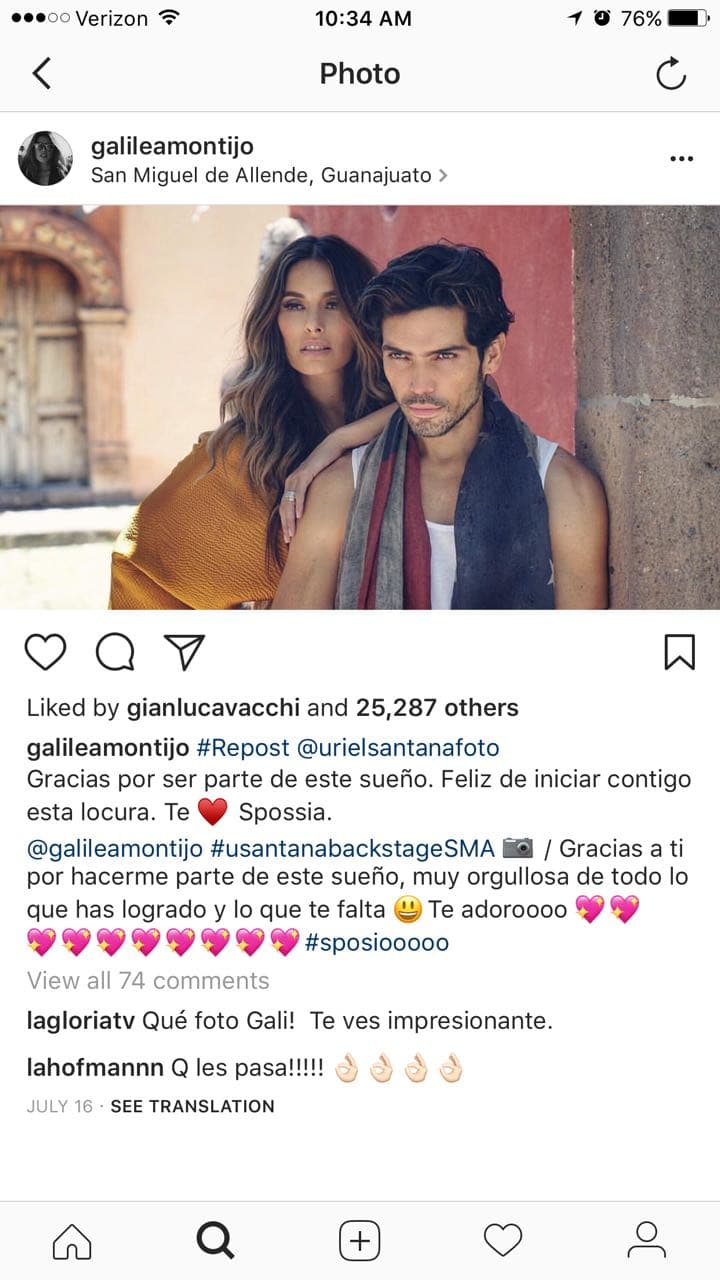View all 74 comments
Screen dimensions: 720x1280
148,980
